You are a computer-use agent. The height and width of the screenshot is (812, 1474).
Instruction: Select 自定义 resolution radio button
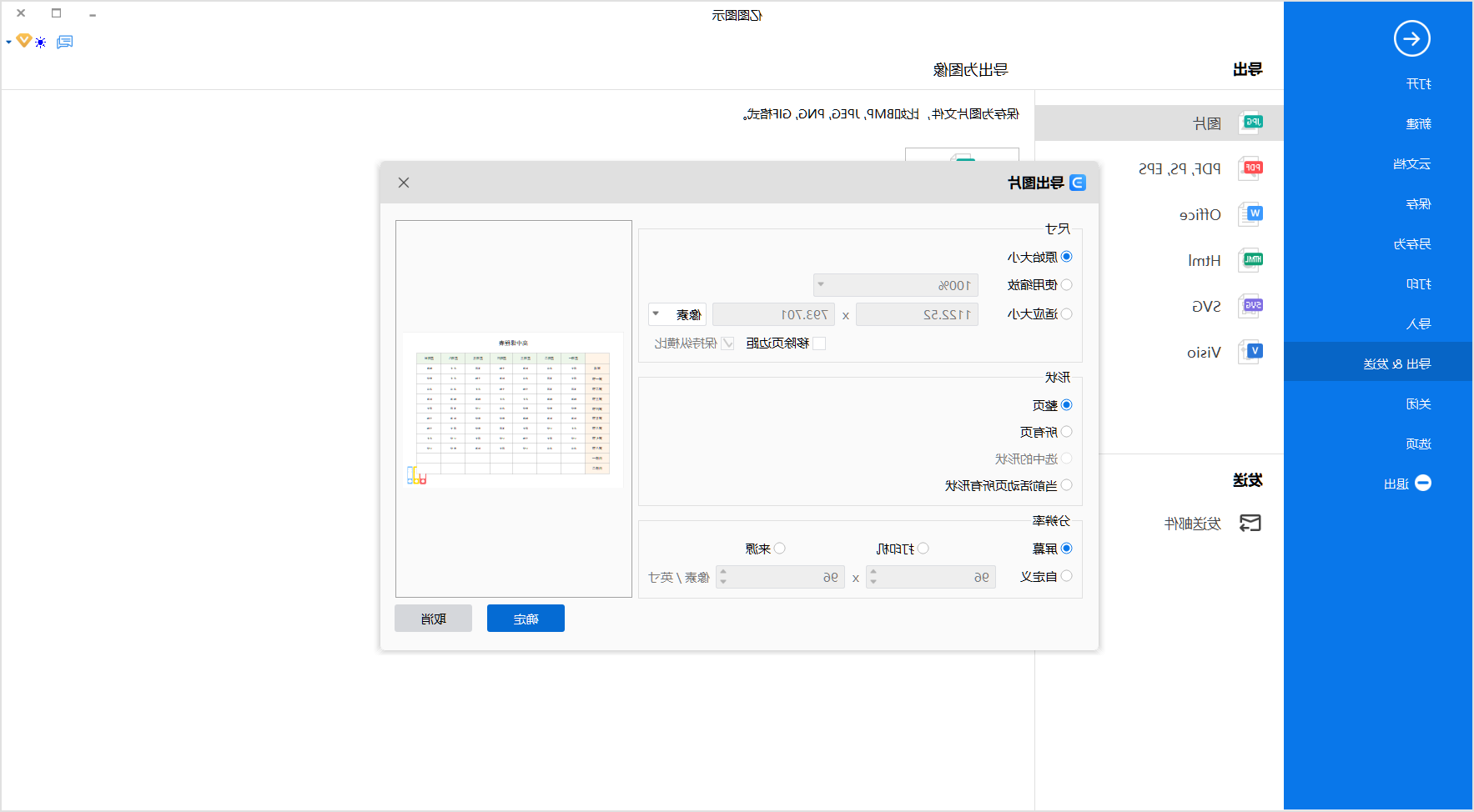[1066, 576]
